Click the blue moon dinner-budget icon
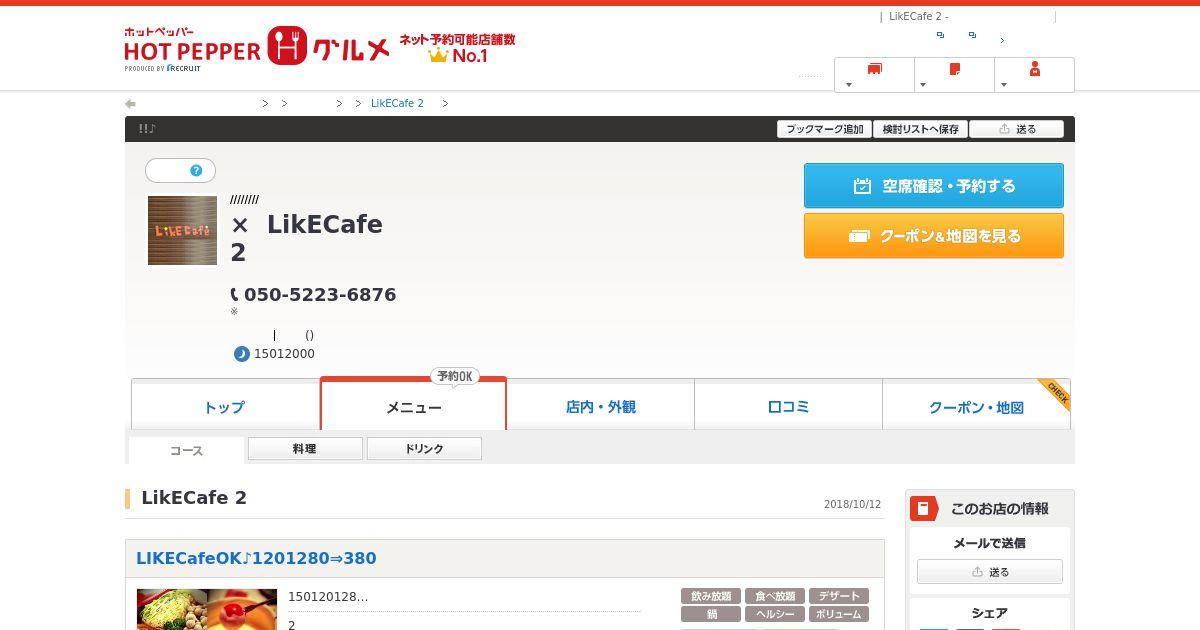Viewport: 1200px width, 630px height. [x=241, y=354]
